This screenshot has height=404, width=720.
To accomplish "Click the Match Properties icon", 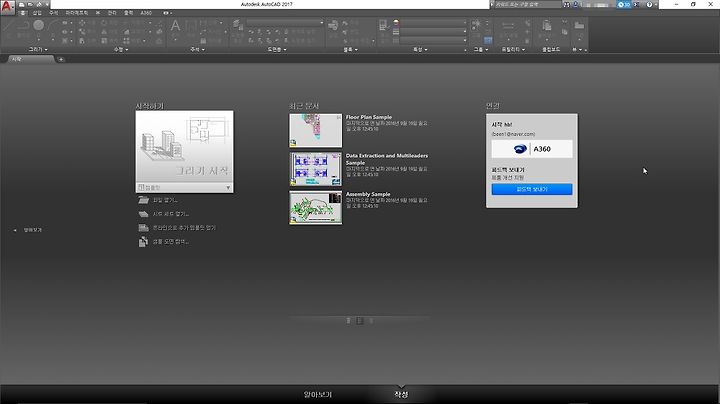I will pos(383,26).
